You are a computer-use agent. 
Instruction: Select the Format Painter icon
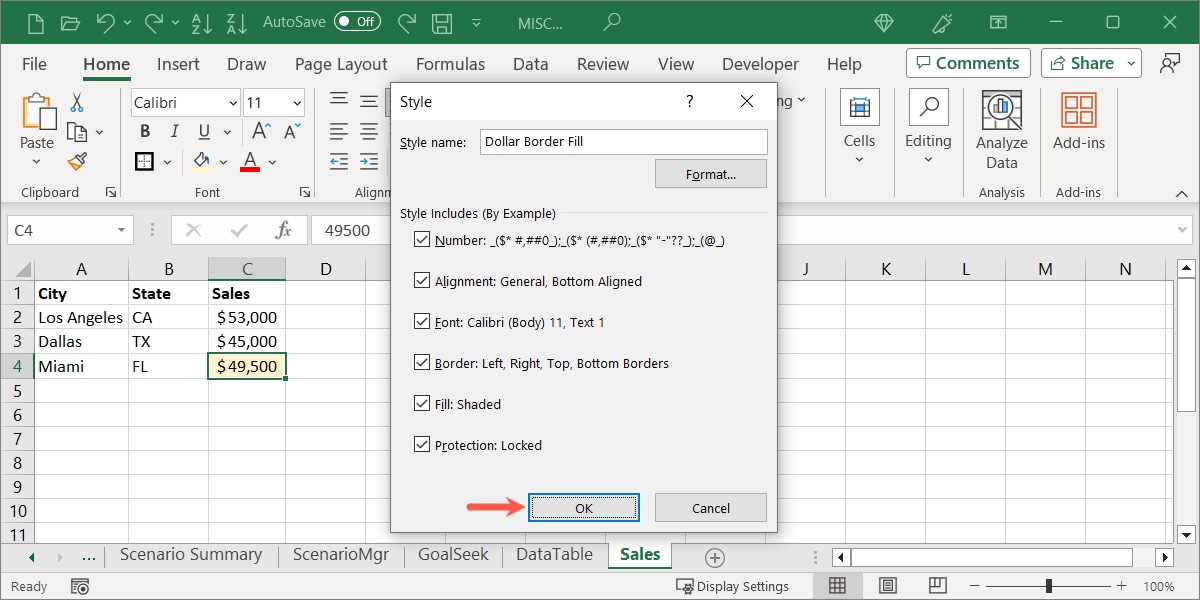click(x=77, y=161)
